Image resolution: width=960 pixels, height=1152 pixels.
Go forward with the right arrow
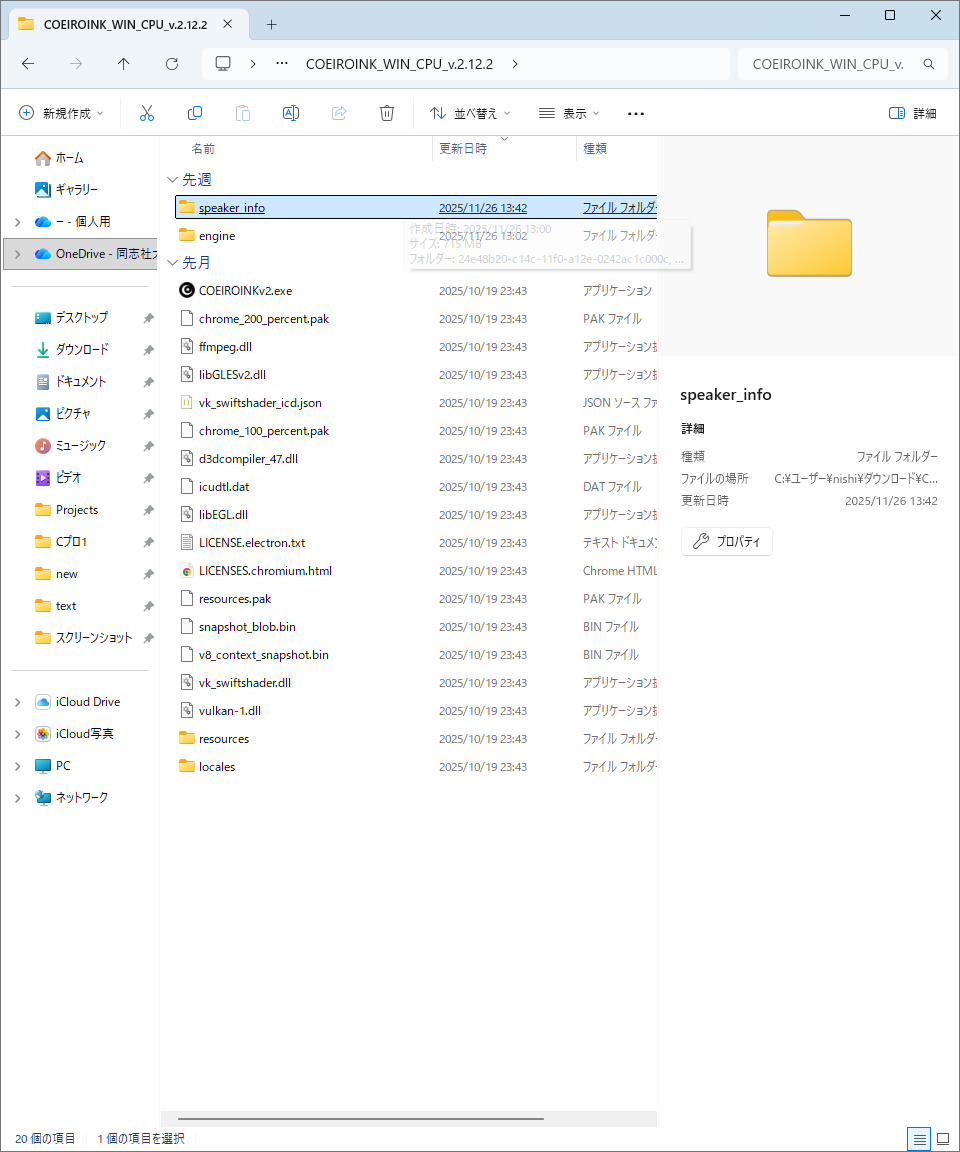[76, 64]
